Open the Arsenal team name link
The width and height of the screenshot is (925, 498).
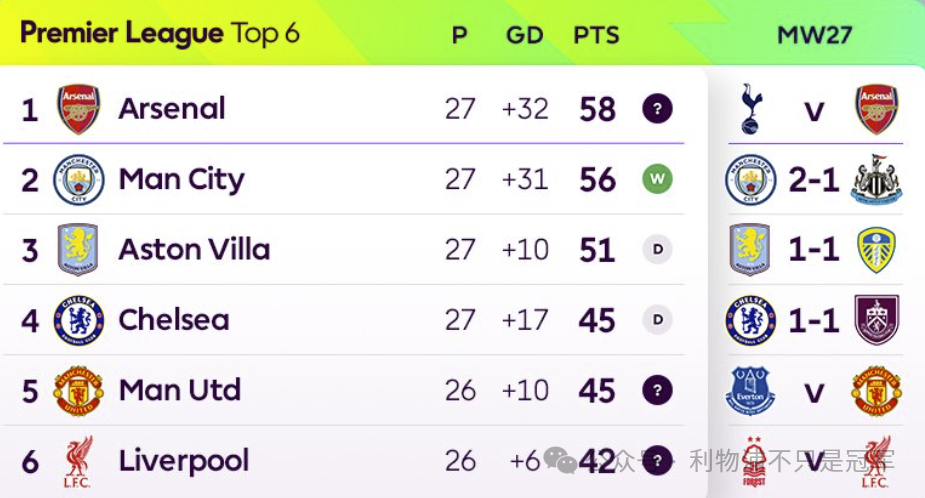coord(172,109)
